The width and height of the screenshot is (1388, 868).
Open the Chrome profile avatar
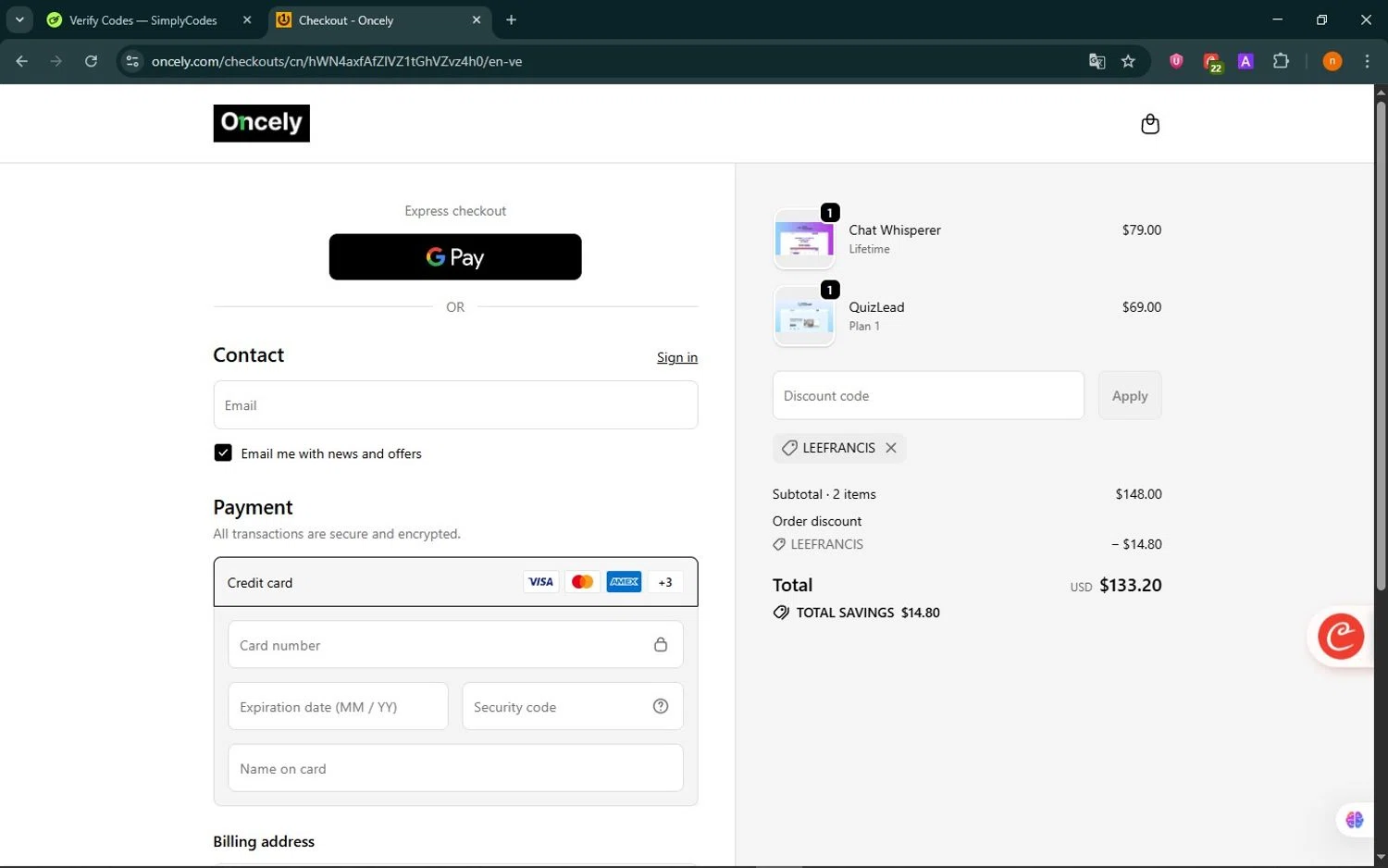coord(1332,61)
